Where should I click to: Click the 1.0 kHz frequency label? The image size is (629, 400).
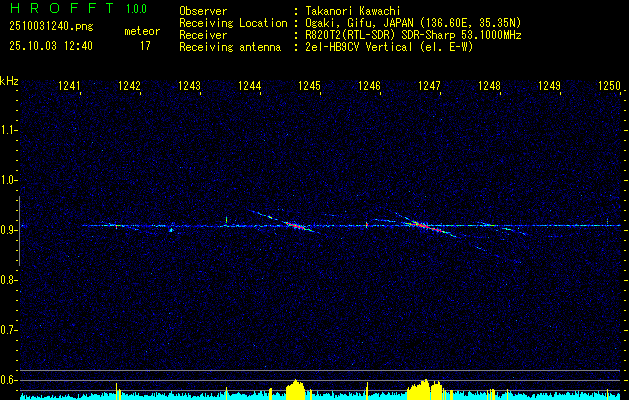point(8,180)
